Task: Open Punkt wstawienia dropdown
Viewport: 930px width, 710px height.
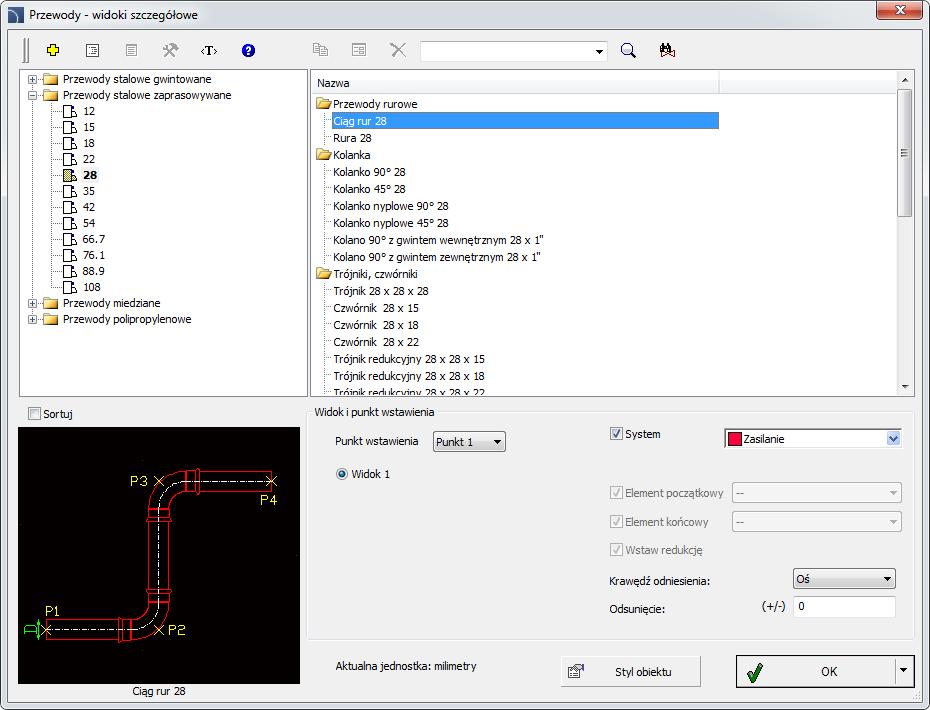Action: (x=469, y=442)
